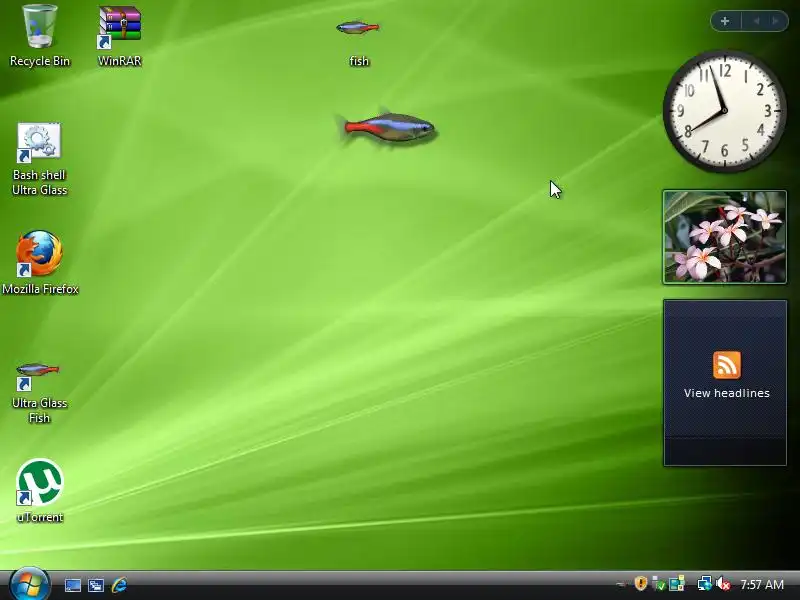Click the analog clock gadget
Viewport: 800px width, 600px height.
[724, 111]
